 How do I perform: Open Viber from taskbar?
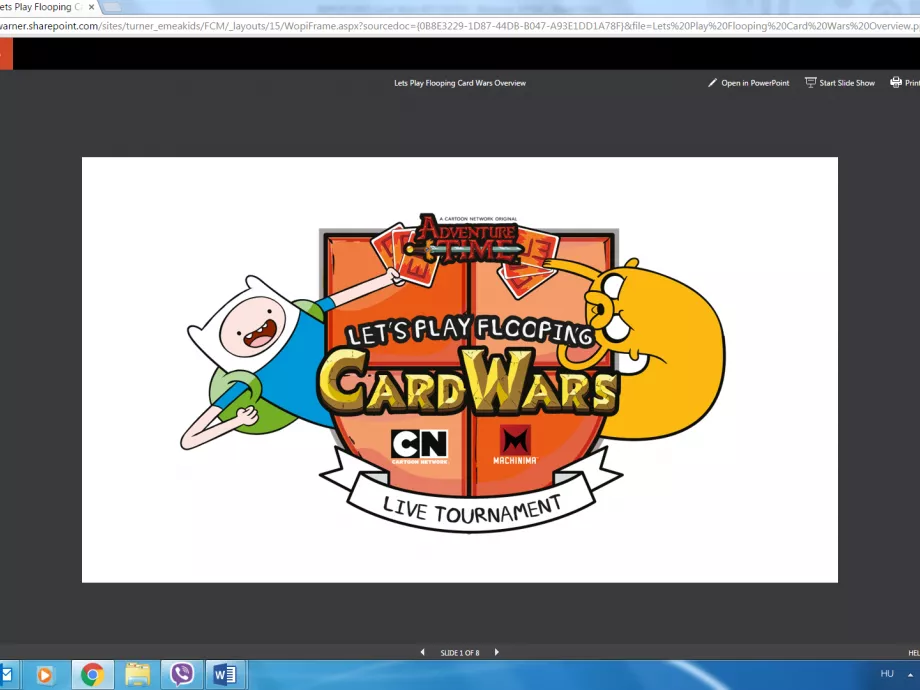pyautogui.click(x=182, y=675)
